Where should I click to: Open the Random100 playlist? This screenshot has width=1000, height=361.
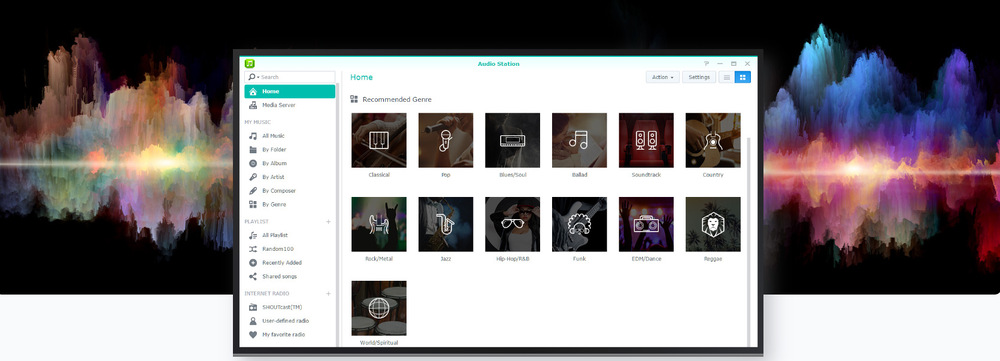click(x=290, y=249)
